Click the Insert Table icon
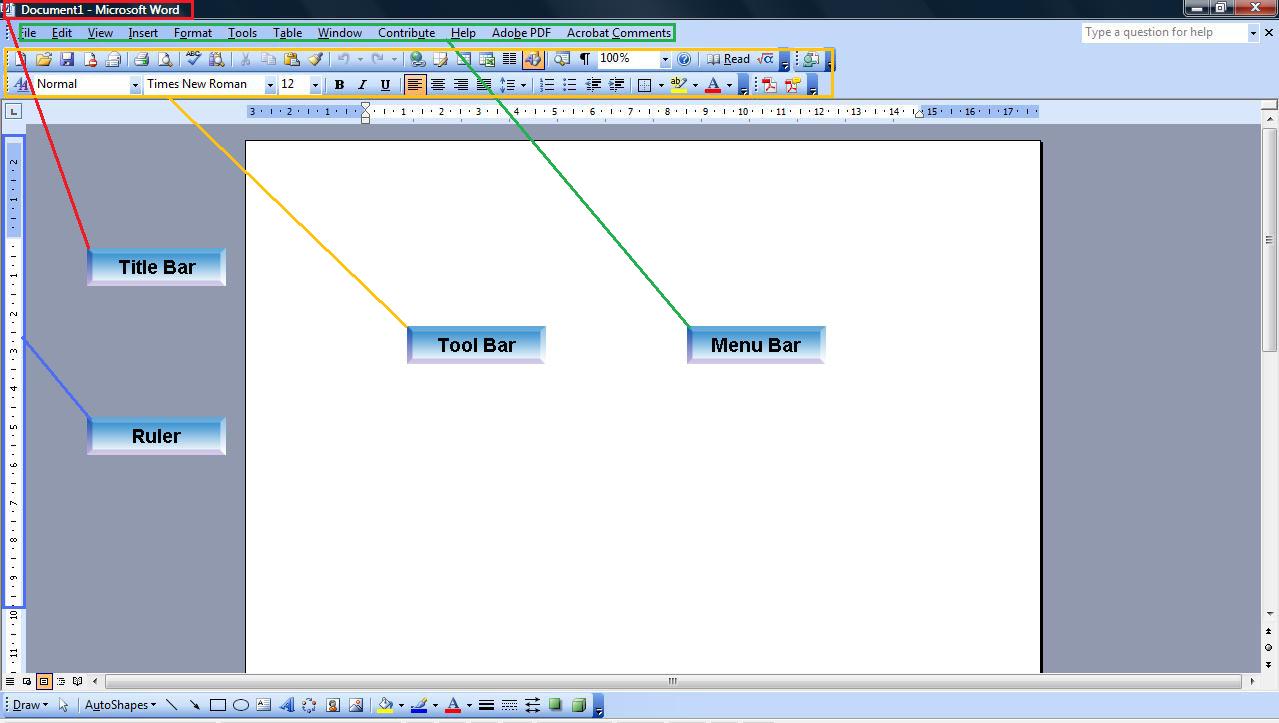Image resolution: width=1279 pixels, height=723 pixels. click(x=464, y=60)
